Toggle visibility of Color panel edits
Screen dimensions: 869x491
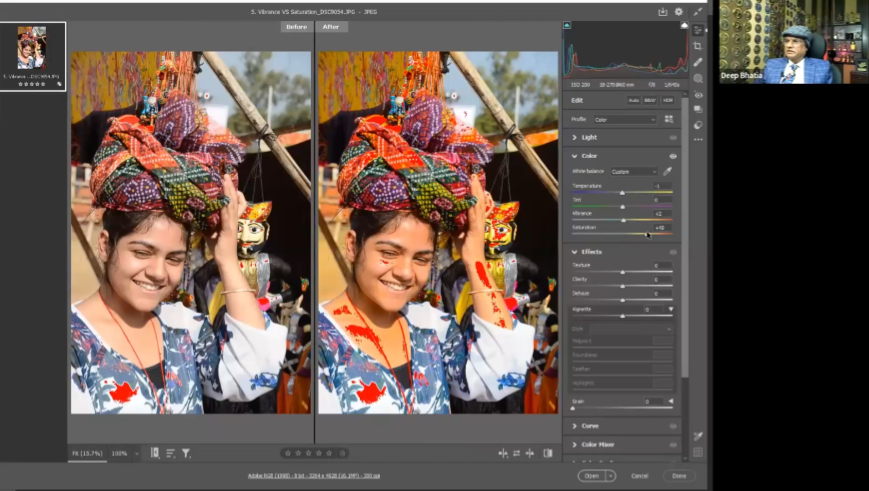673,156
